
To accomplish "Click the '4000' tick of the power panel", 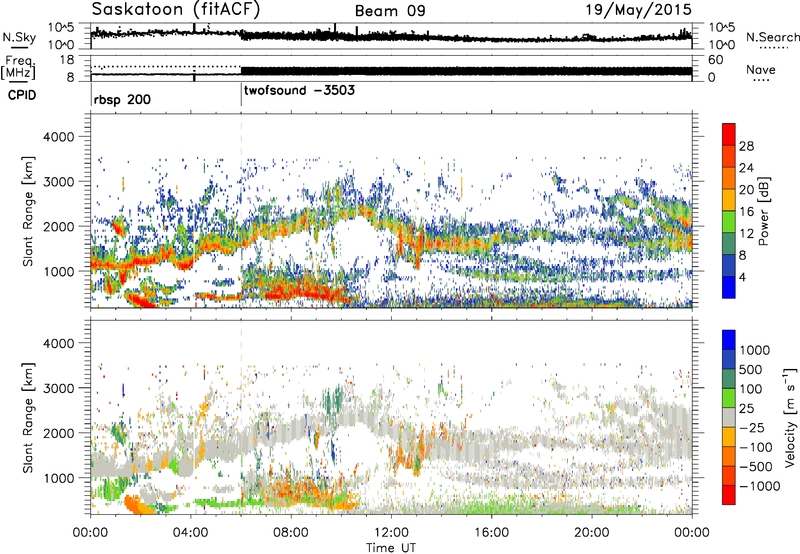I will (60, 137).
